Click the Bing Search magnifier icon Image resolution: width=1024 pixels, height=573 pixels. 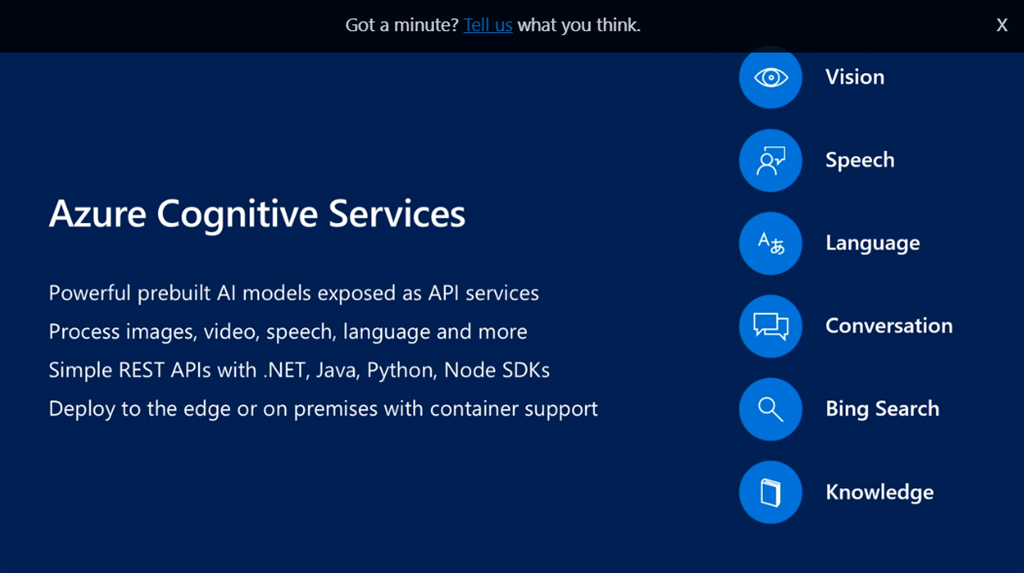tap(770, 409)
